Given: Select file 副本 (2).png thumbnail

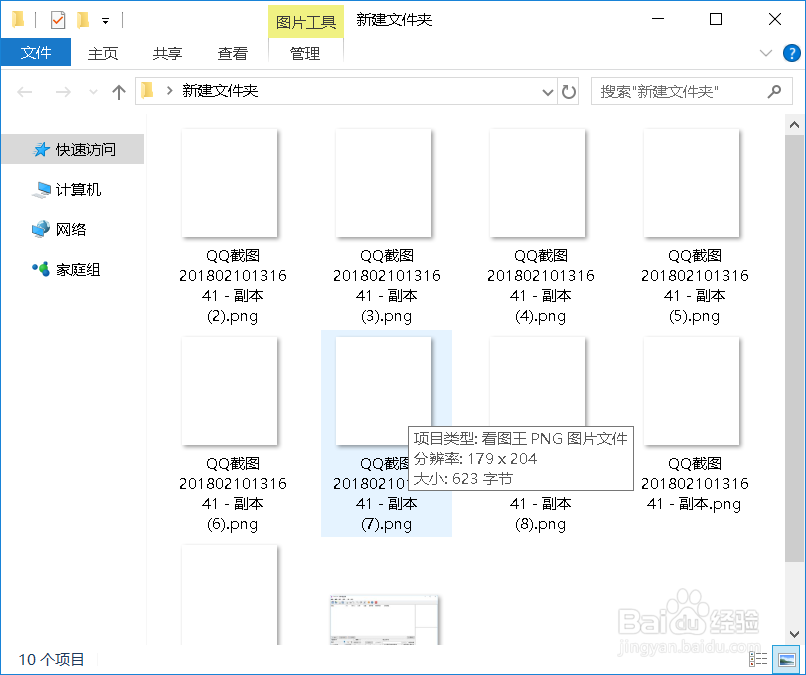Looking at the screenshot, I should (229, 184).
